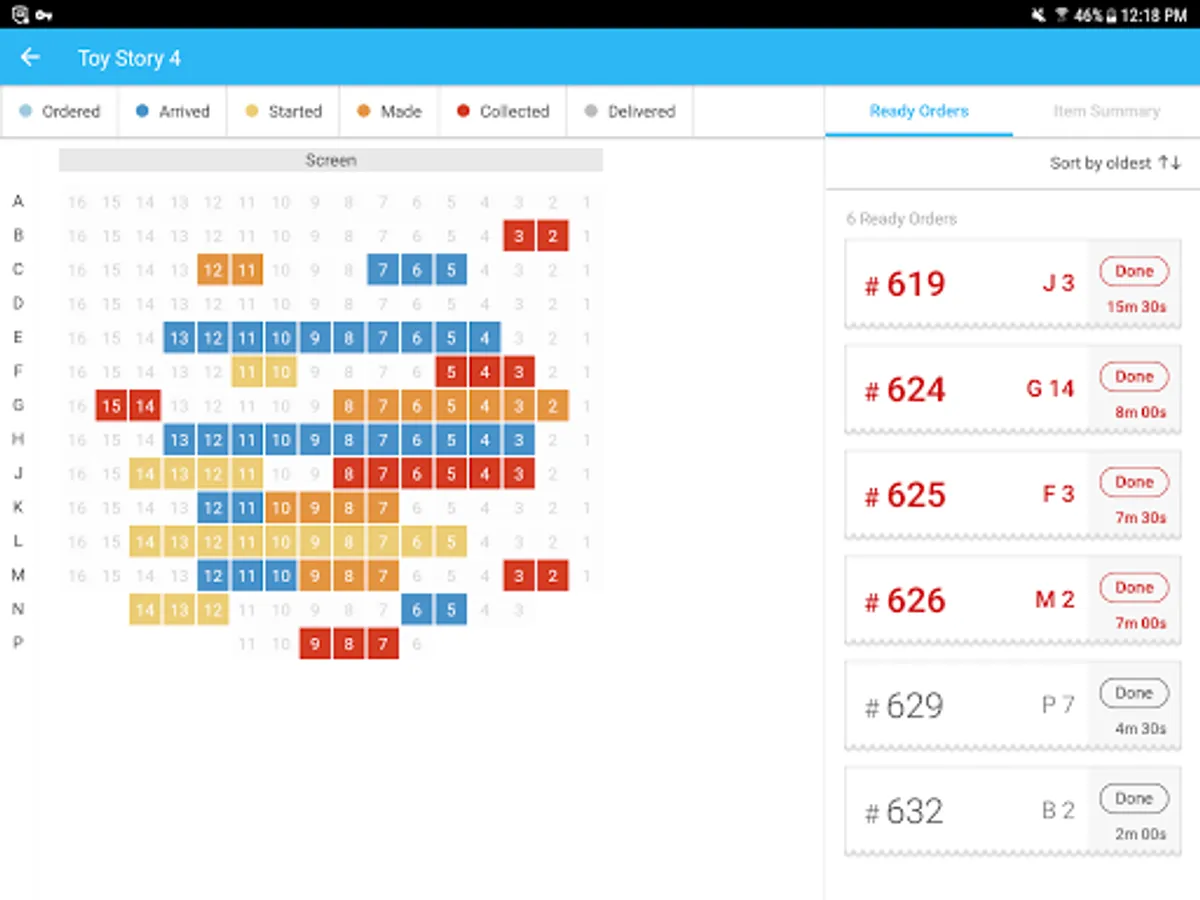Go back with the arrow icon
This screenshot has height=900, width=1200.
pyautogui.click(x=30, y=57)
